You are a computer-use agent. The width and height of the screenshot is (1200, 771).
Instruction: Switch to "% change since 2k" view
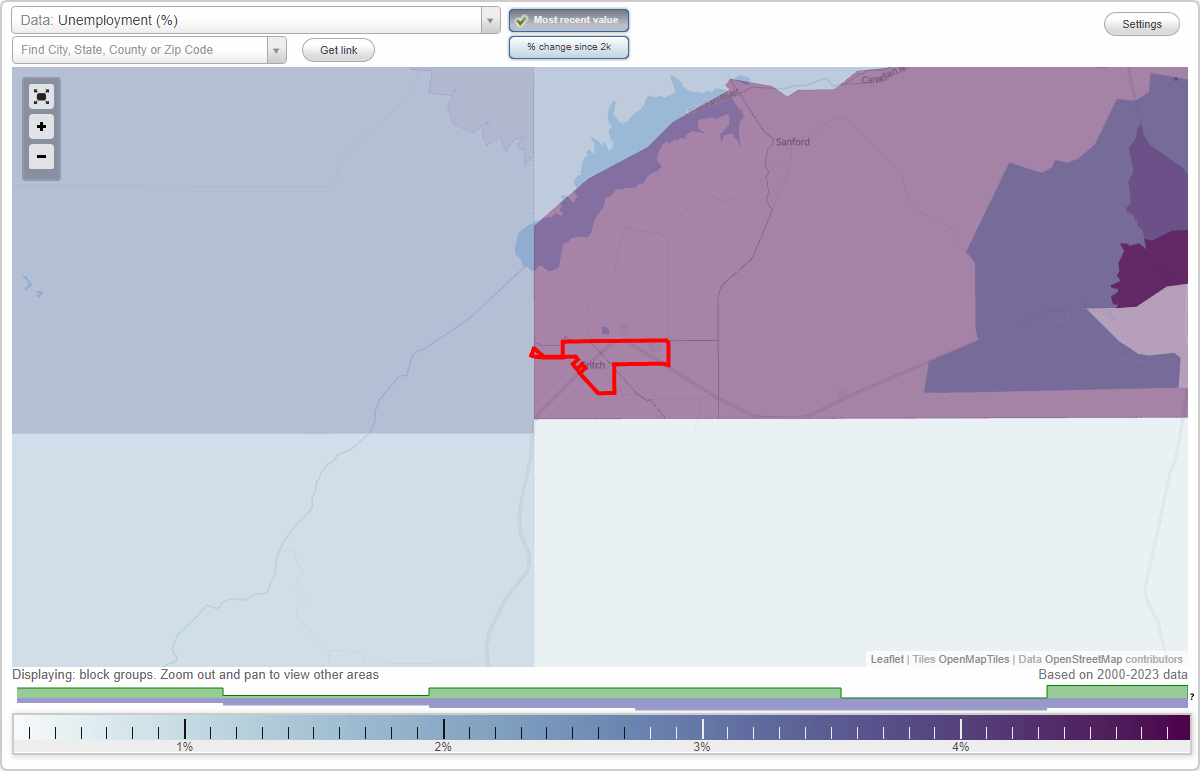[569, 46]
